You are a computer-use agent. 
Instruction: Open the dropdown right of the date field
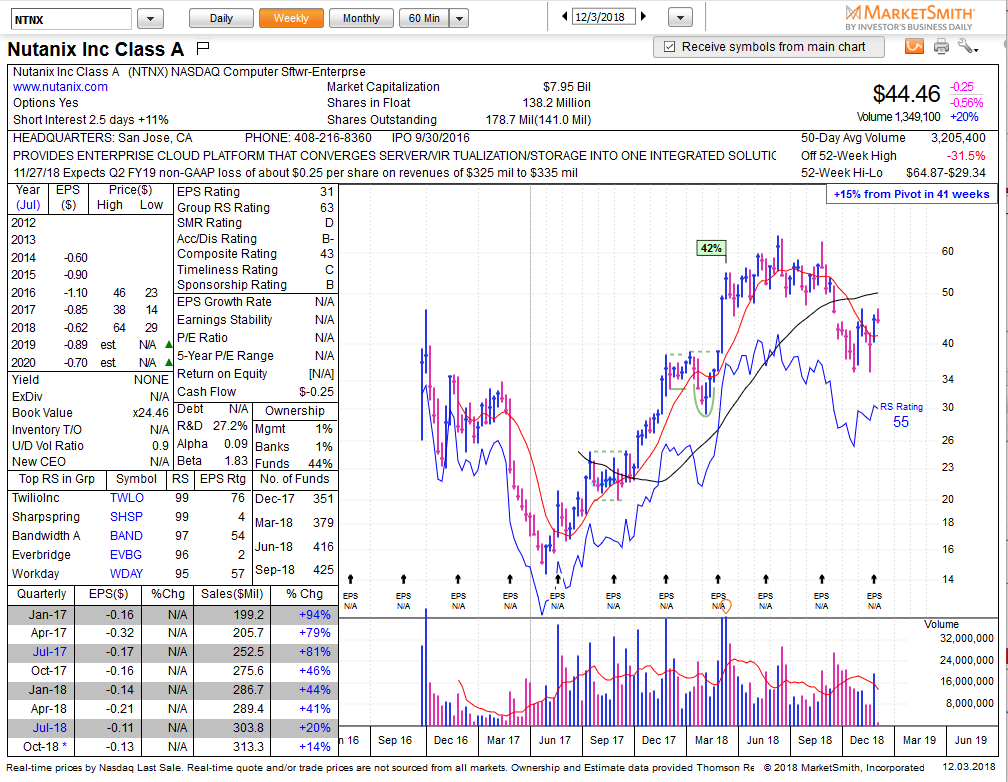coord(680,18)
